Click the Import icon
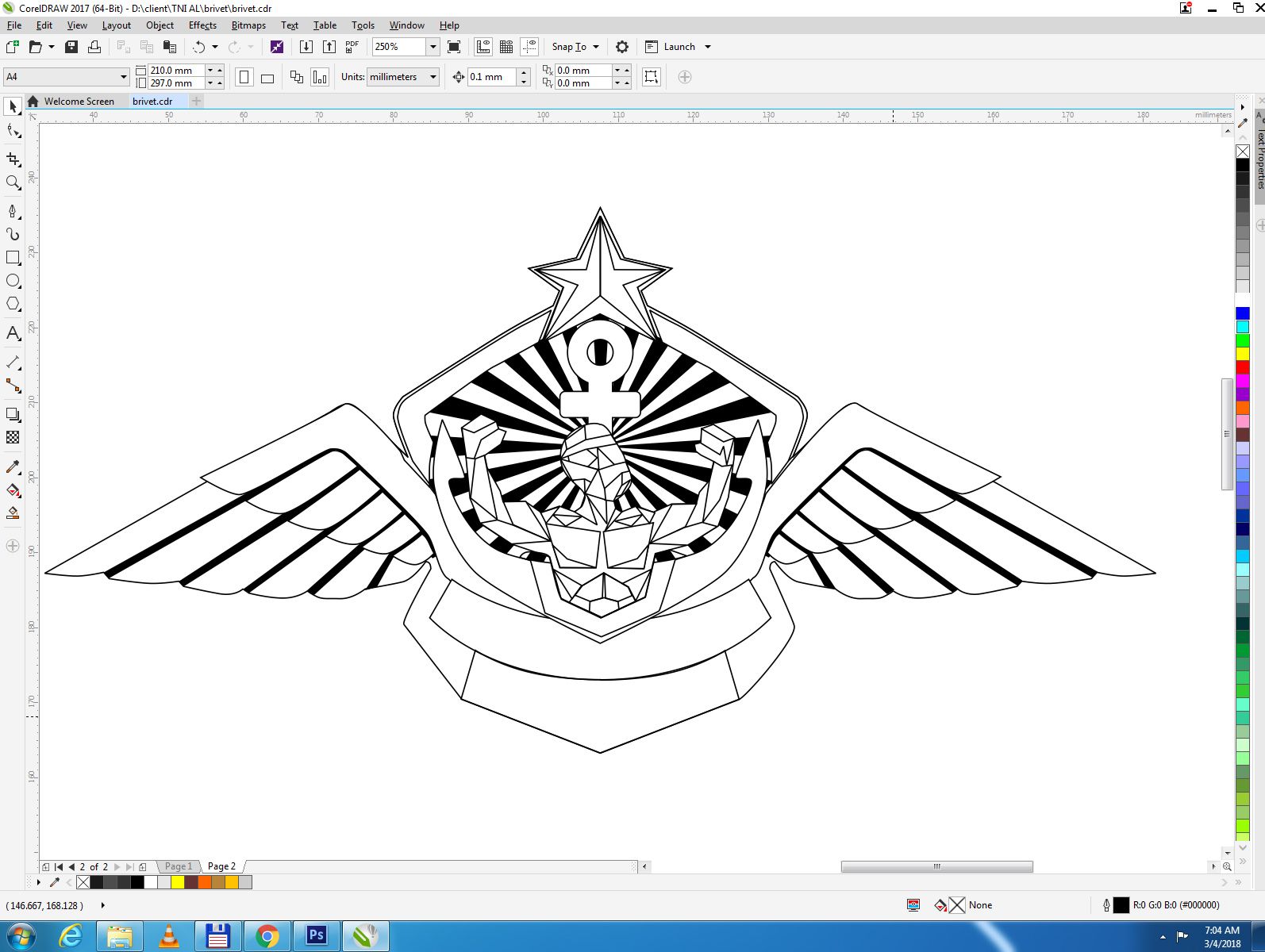This screenshot has width=1265, height=952. [x=306, y=47]
